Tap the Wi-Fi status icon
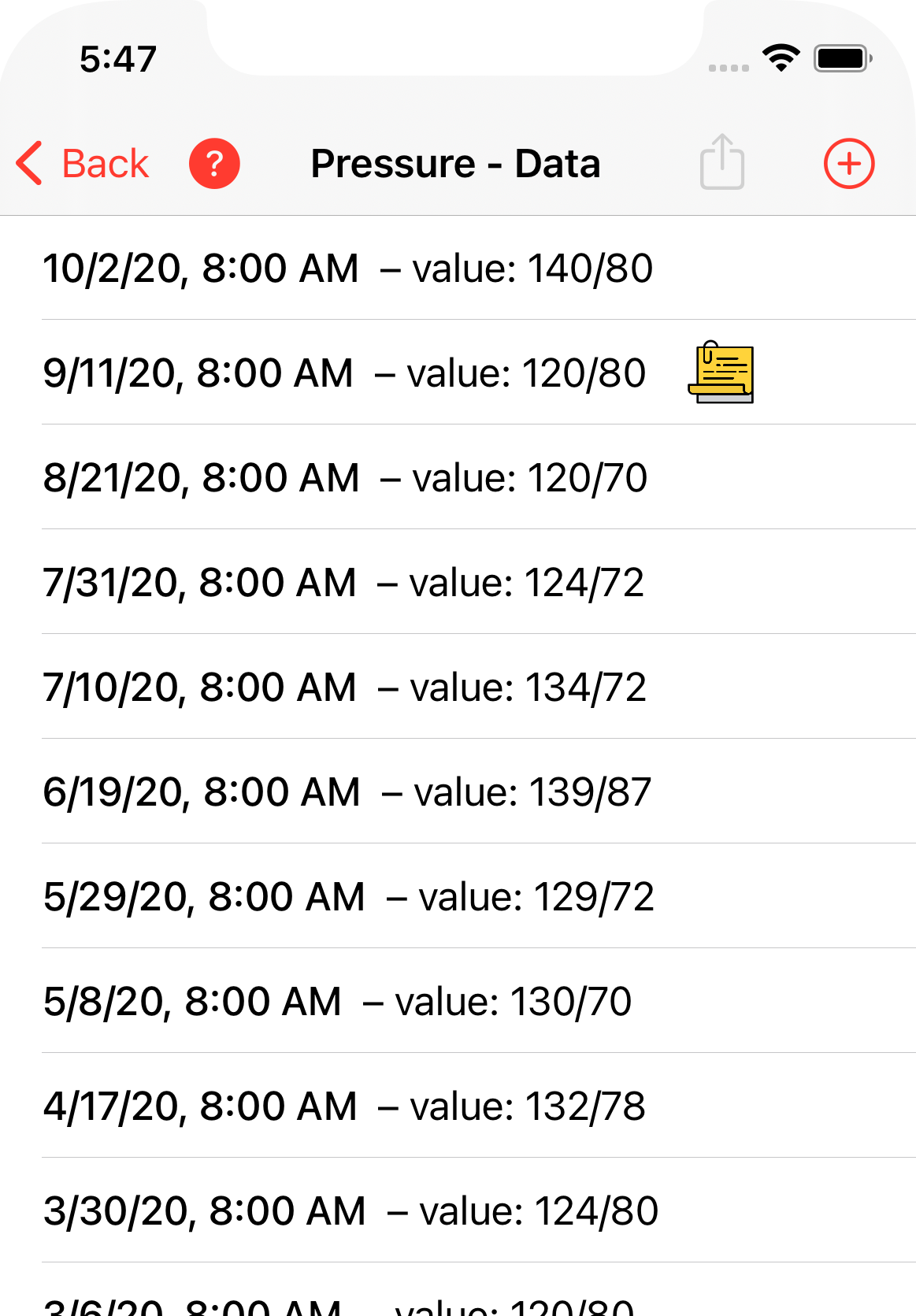The image size is (916, 1316). coord(781,58)
